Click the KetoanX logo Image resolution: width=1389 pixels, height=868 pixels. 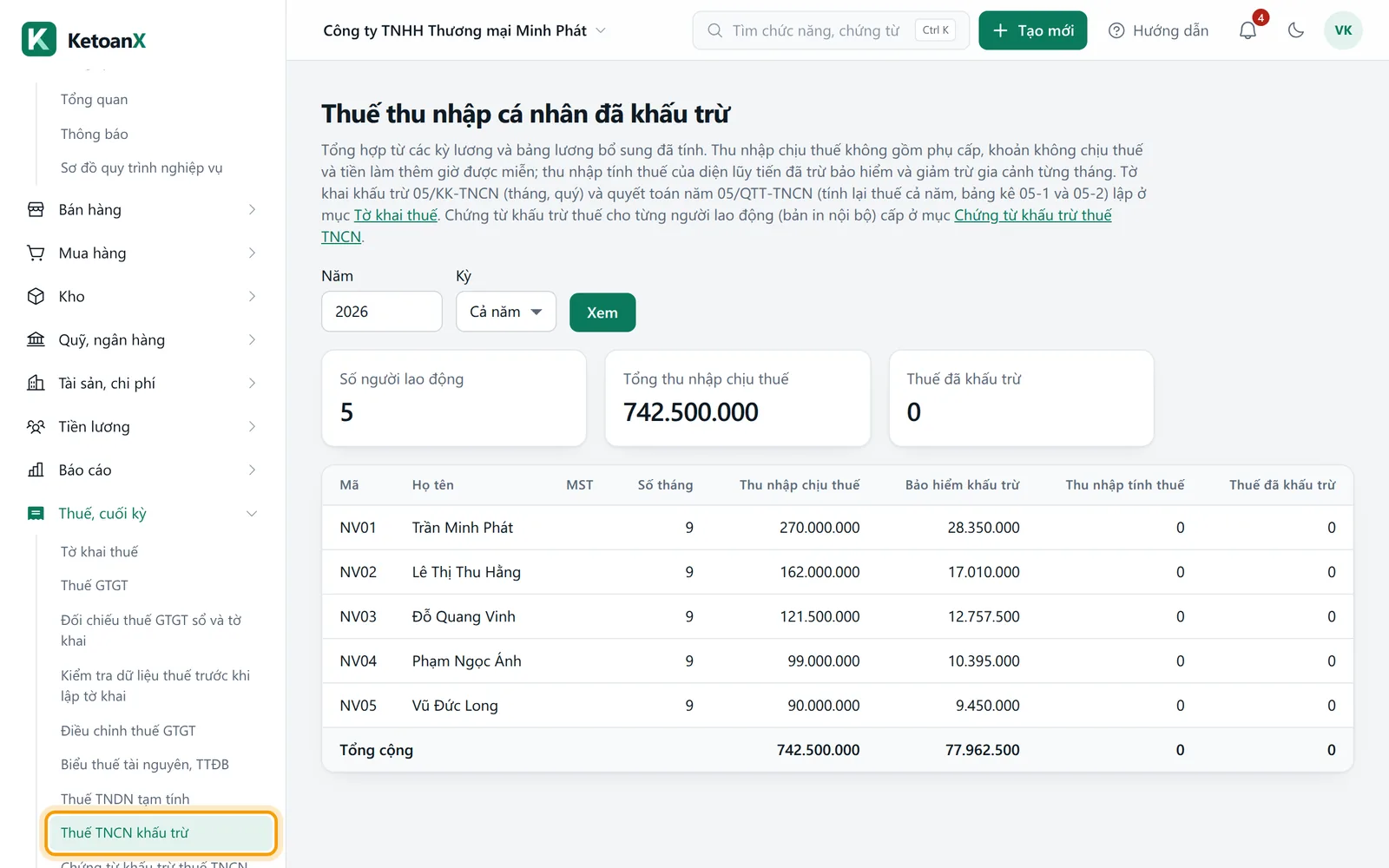coord(84,39)
